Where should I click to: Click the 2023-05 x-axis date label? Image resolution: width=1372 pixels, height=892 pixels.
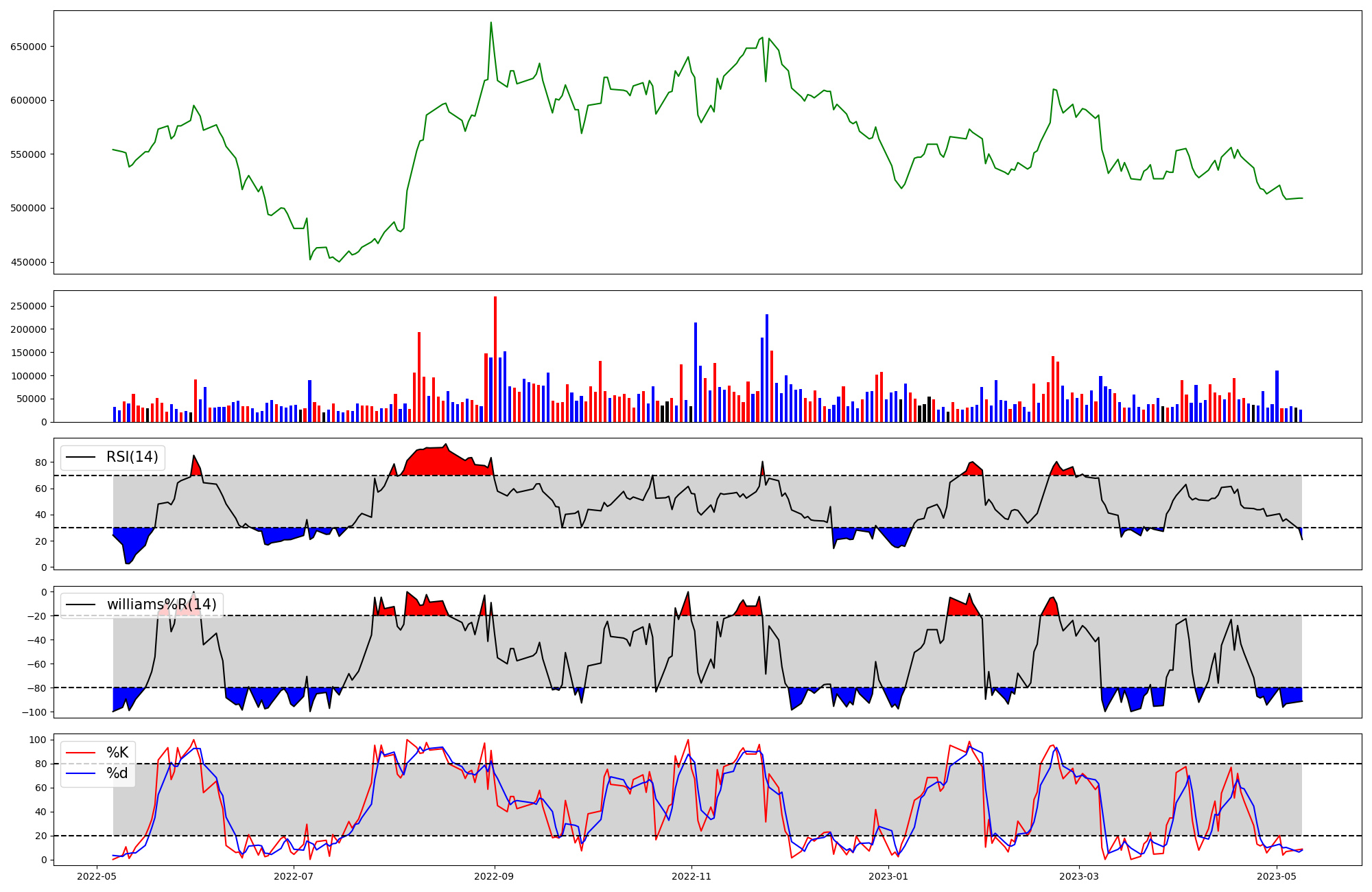[x=1277, y=876]
